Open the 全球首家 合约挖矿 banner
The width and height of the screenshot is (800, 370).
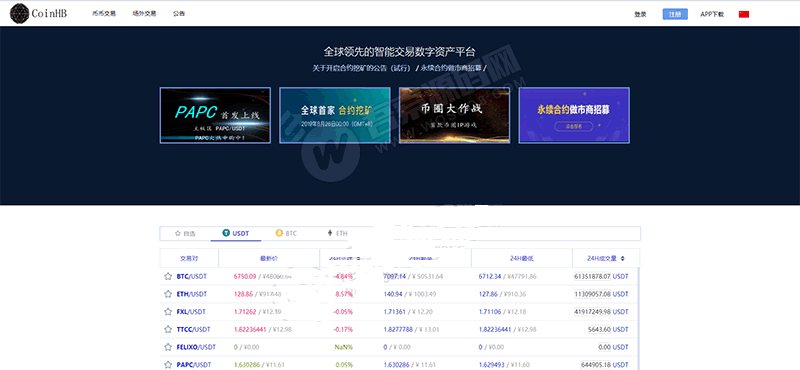tap(335, 115)
